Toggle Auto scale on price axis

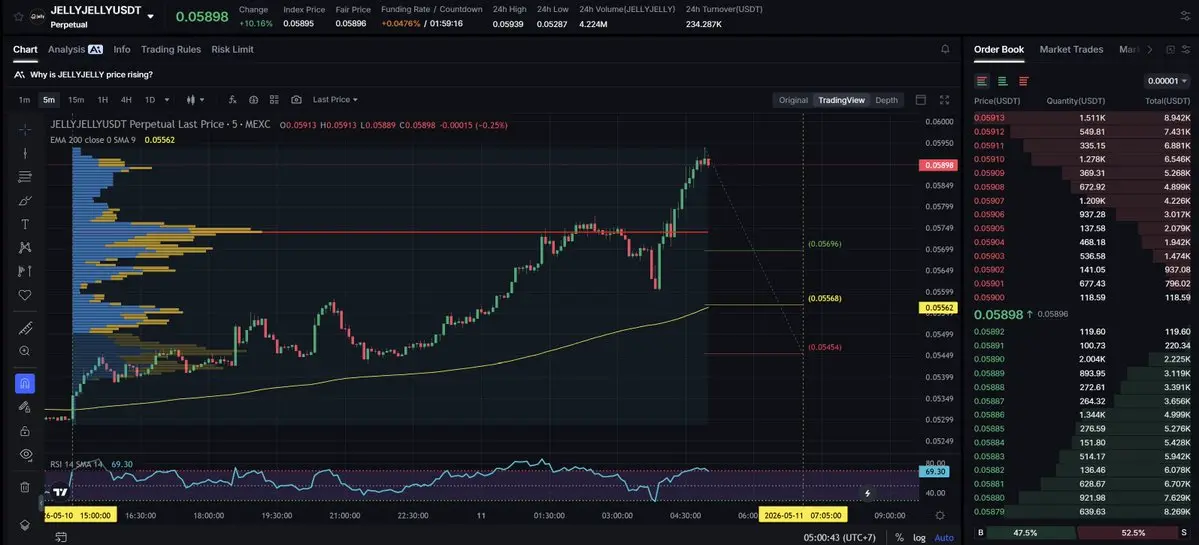click(x=944, y=537)
